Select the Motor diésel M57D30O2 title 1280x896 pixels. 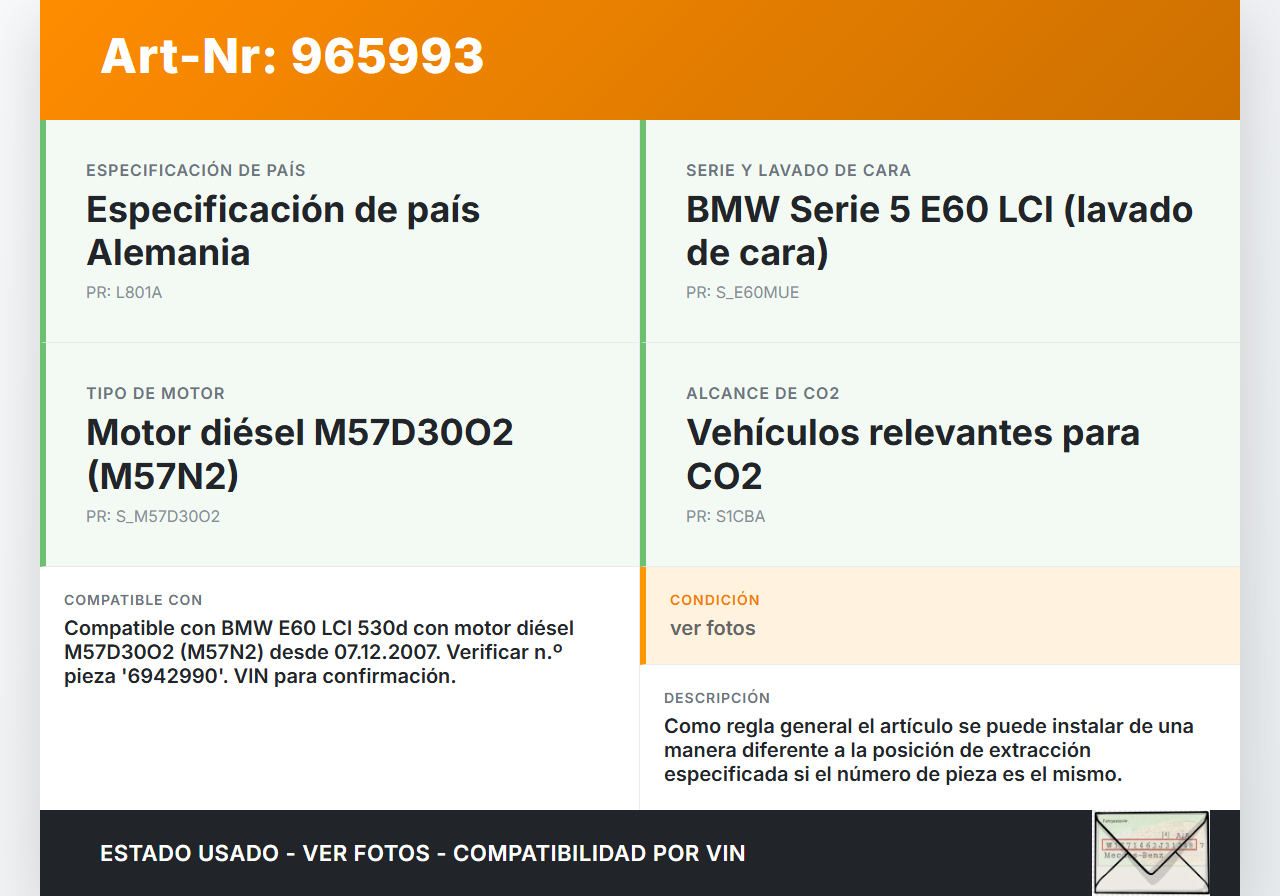click(300, 454)
